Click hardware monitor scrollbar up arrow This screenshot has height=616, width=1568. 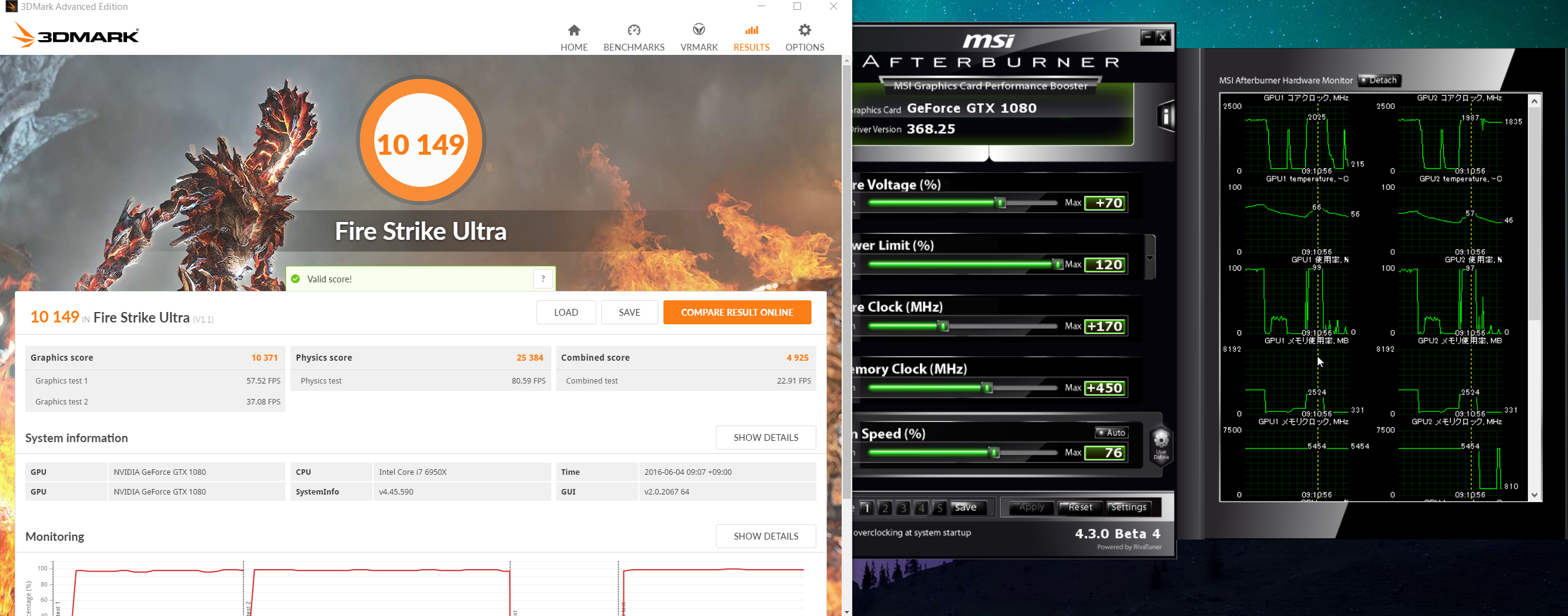[1534, 101]
